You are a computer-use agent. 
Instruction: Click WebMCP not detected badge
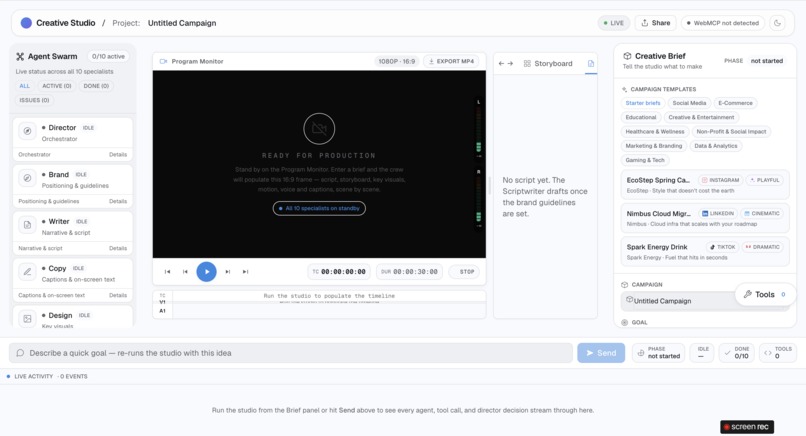[723, 23]
